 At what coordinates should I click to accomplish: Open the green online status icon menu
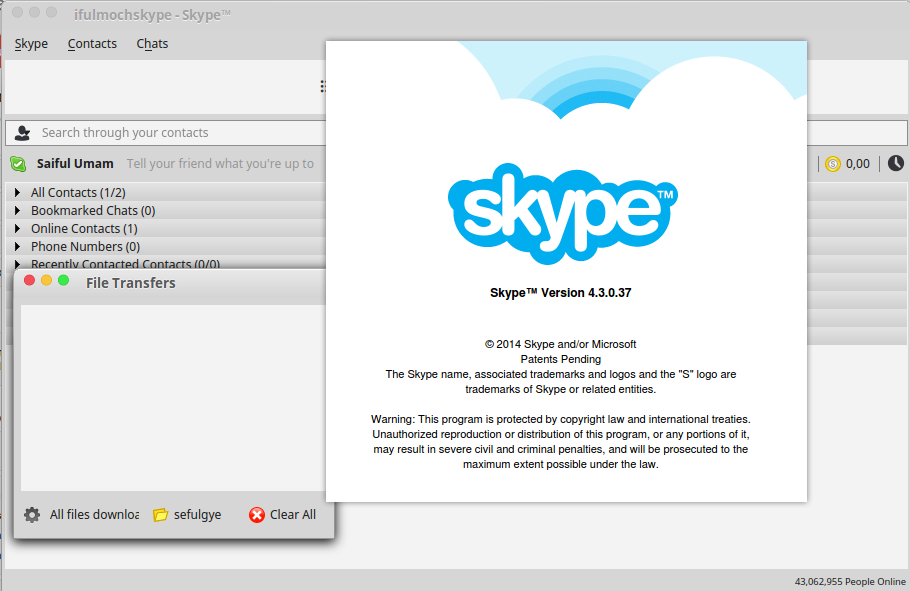[18, 164]
